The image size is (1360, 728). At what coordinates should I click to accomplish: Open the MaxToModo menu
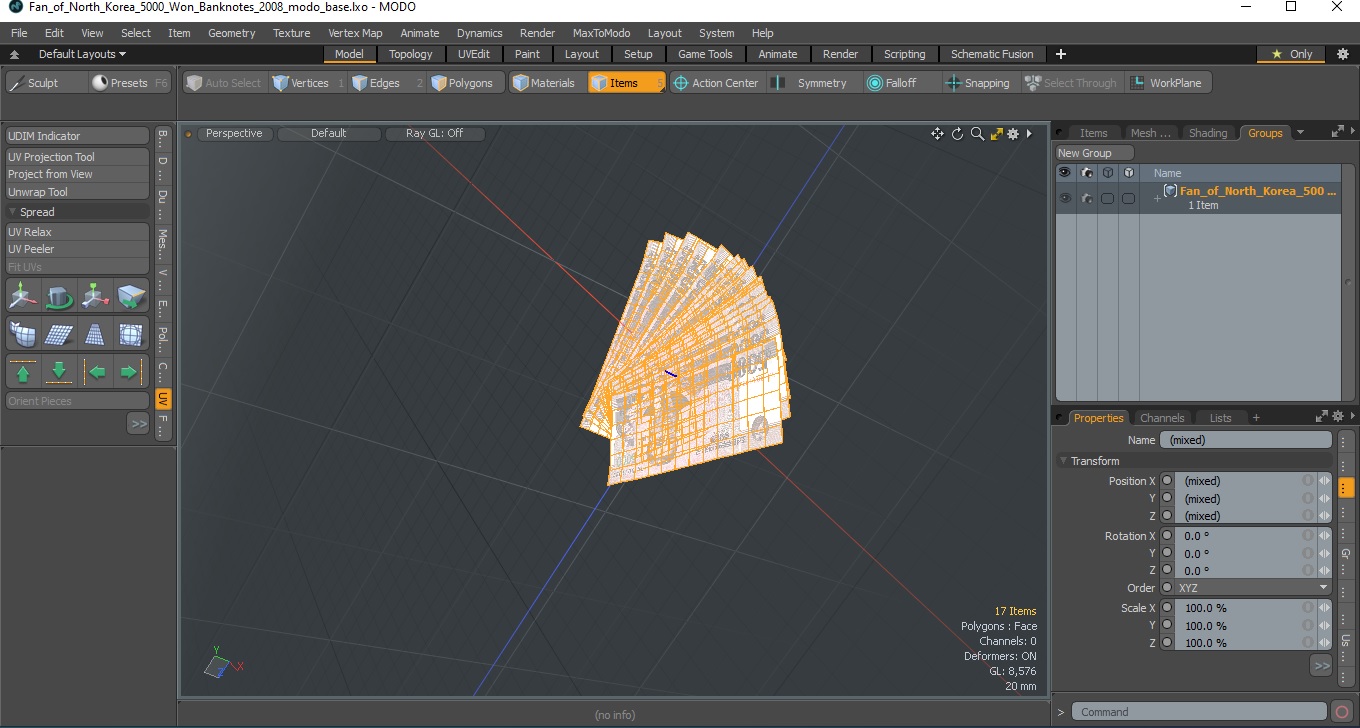pos(601,33)
